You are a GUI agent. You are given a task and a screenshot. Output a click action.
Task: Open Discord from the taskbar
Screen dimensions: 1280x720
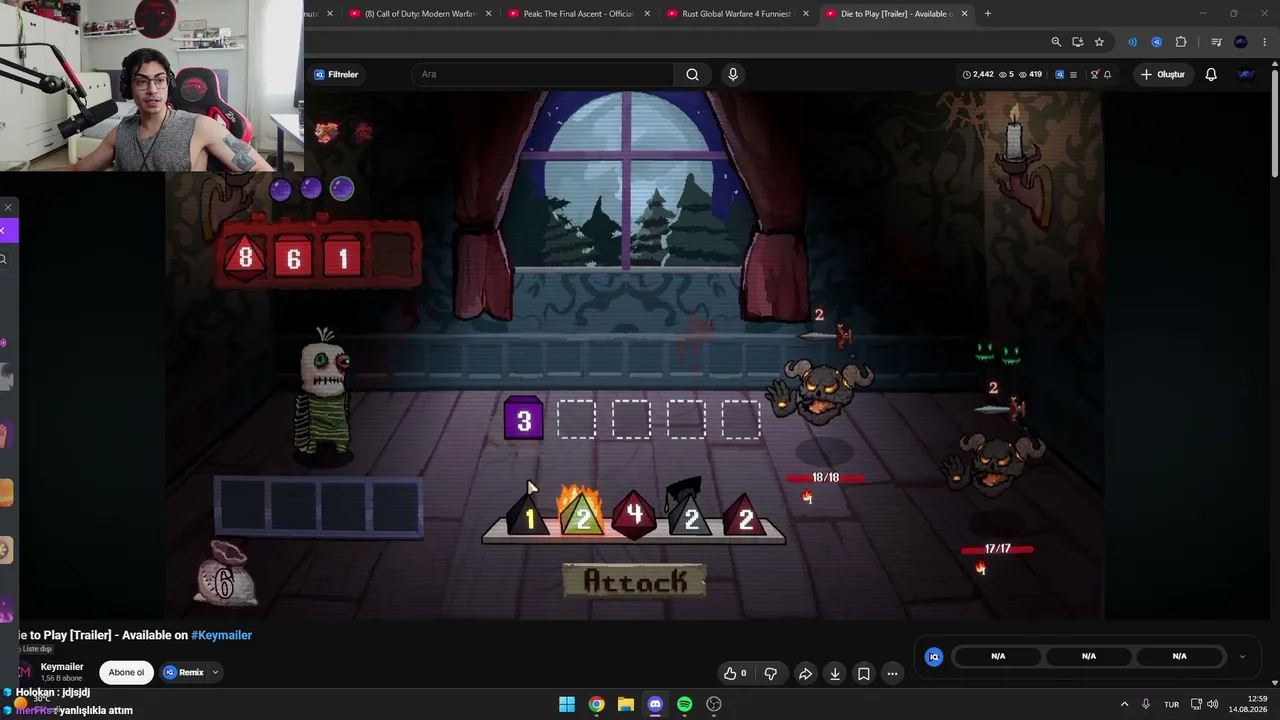[x=655, y=704]
